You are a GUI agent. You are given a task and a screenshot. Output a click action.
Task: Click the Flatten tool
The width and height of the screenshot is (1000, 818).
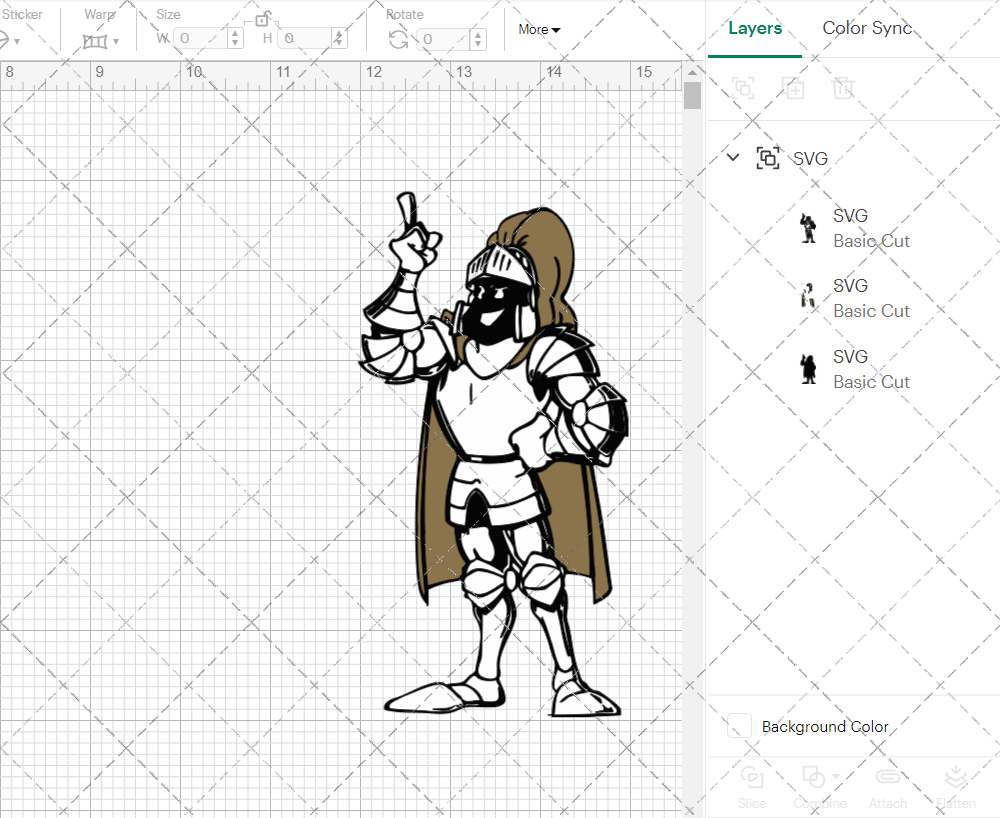955,786
